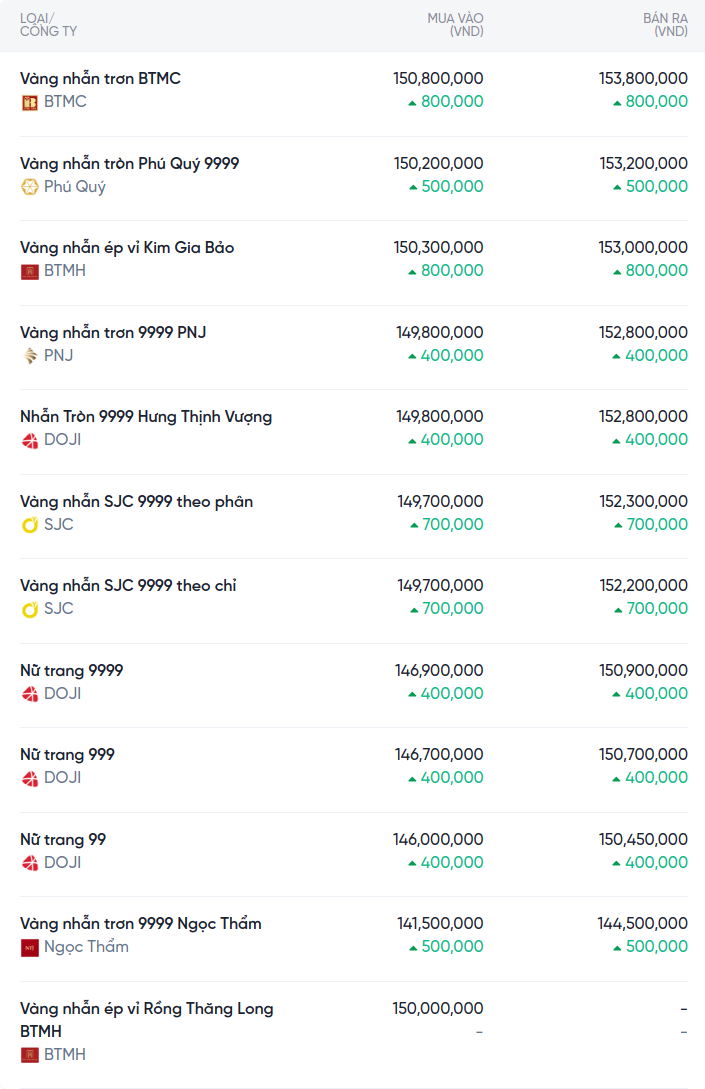The image size is (705, 1089).
Task: Click BTMH logo under Kim Gia Bảo
Action: (30, 271)
